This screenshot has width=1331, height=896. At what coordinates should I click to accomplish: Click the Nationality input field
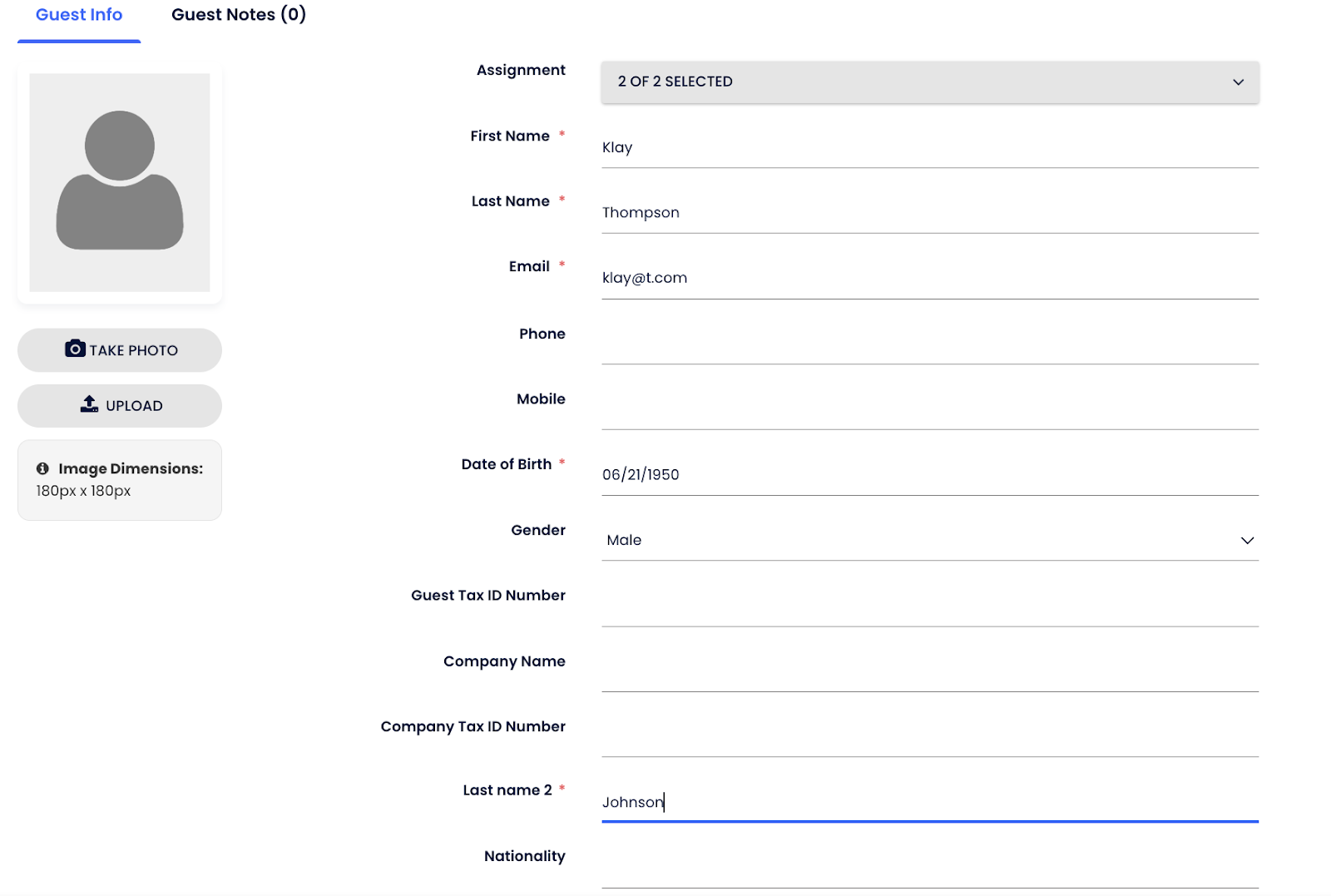929,869
